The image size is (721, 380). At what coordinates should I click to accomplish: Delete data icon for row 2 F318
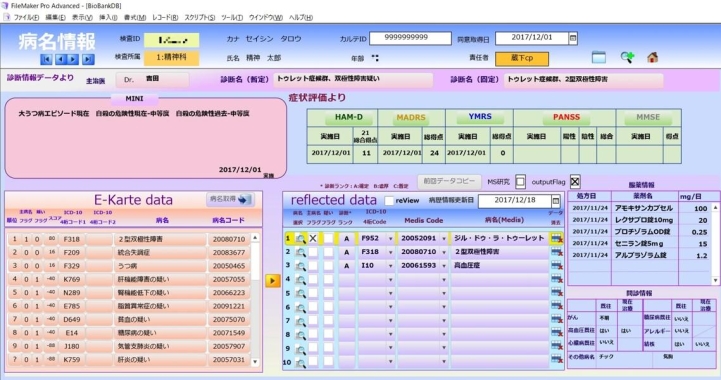click(x=556, y=252)
